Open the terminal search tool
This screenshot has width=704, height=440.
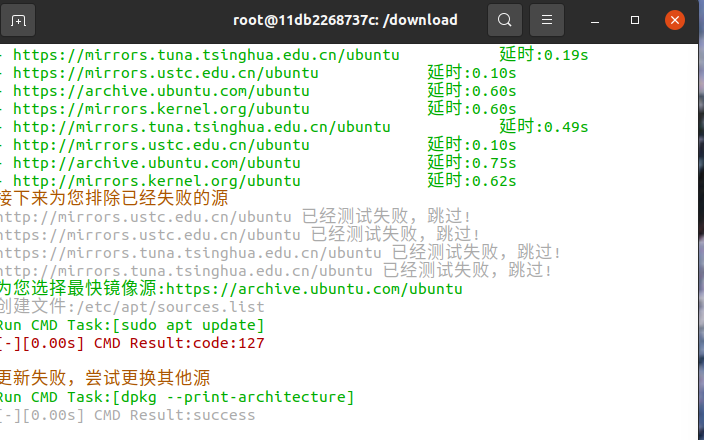pyautogui.click(x=505, y=20)
